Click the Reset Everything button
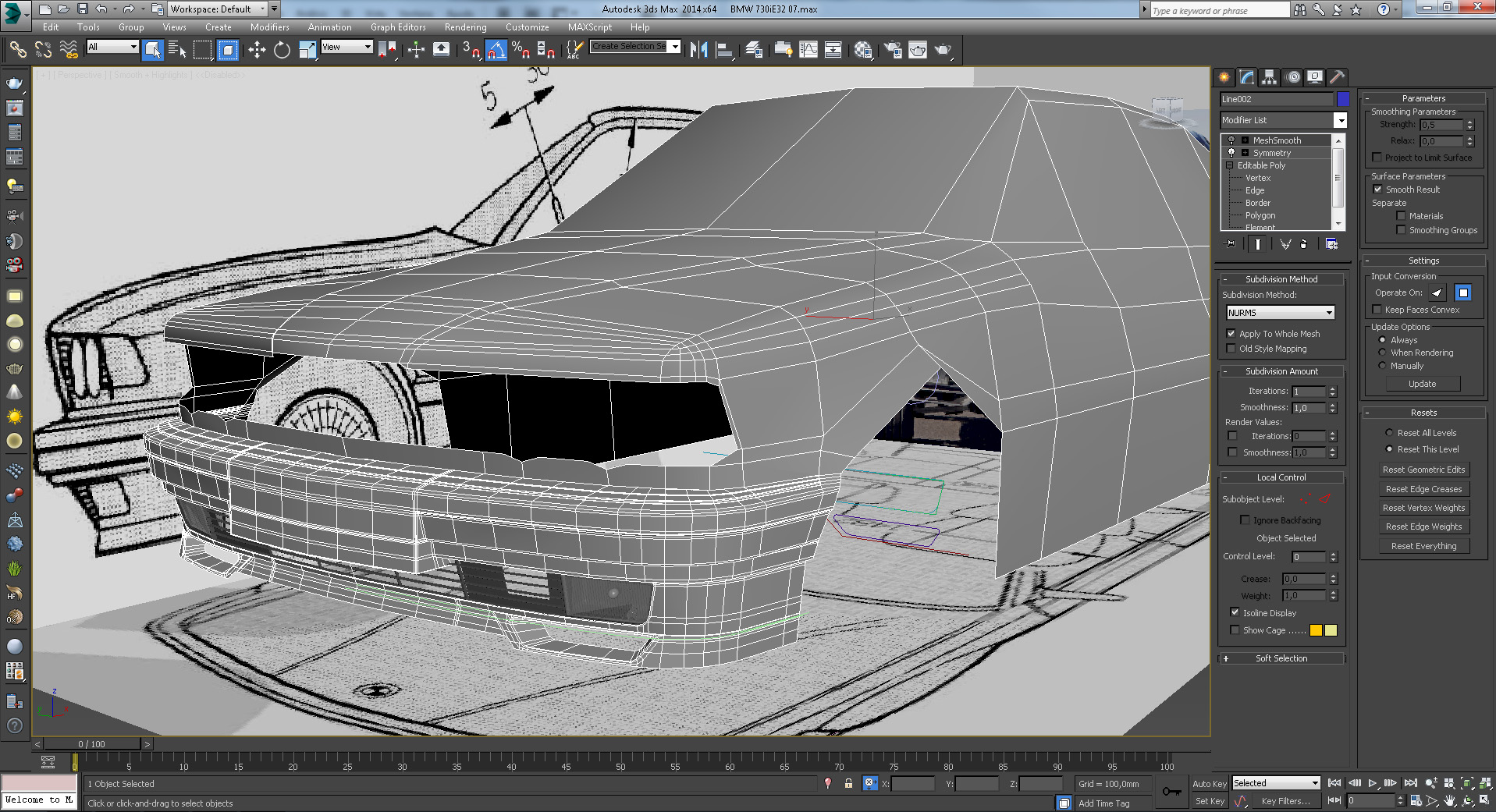 [1423, 546]
